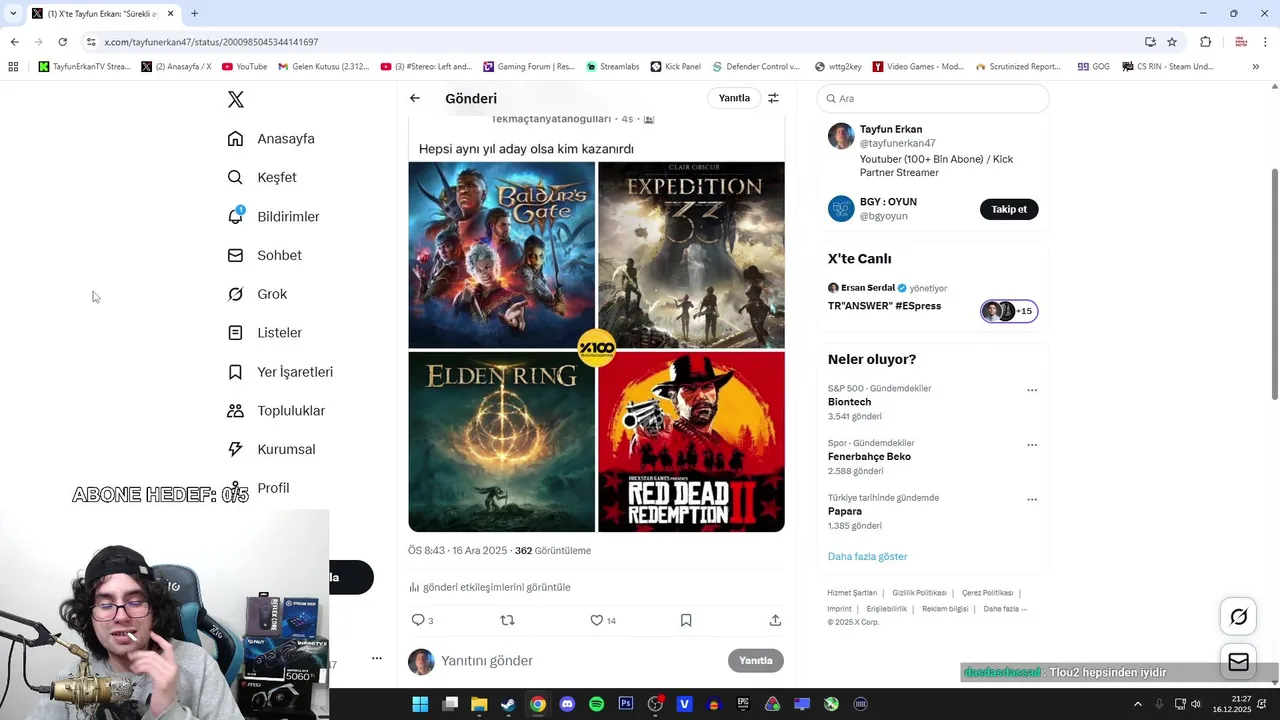Viewport: 1280px width, 720px height.
Task: Bookmark the post
Action: (686, 620)
